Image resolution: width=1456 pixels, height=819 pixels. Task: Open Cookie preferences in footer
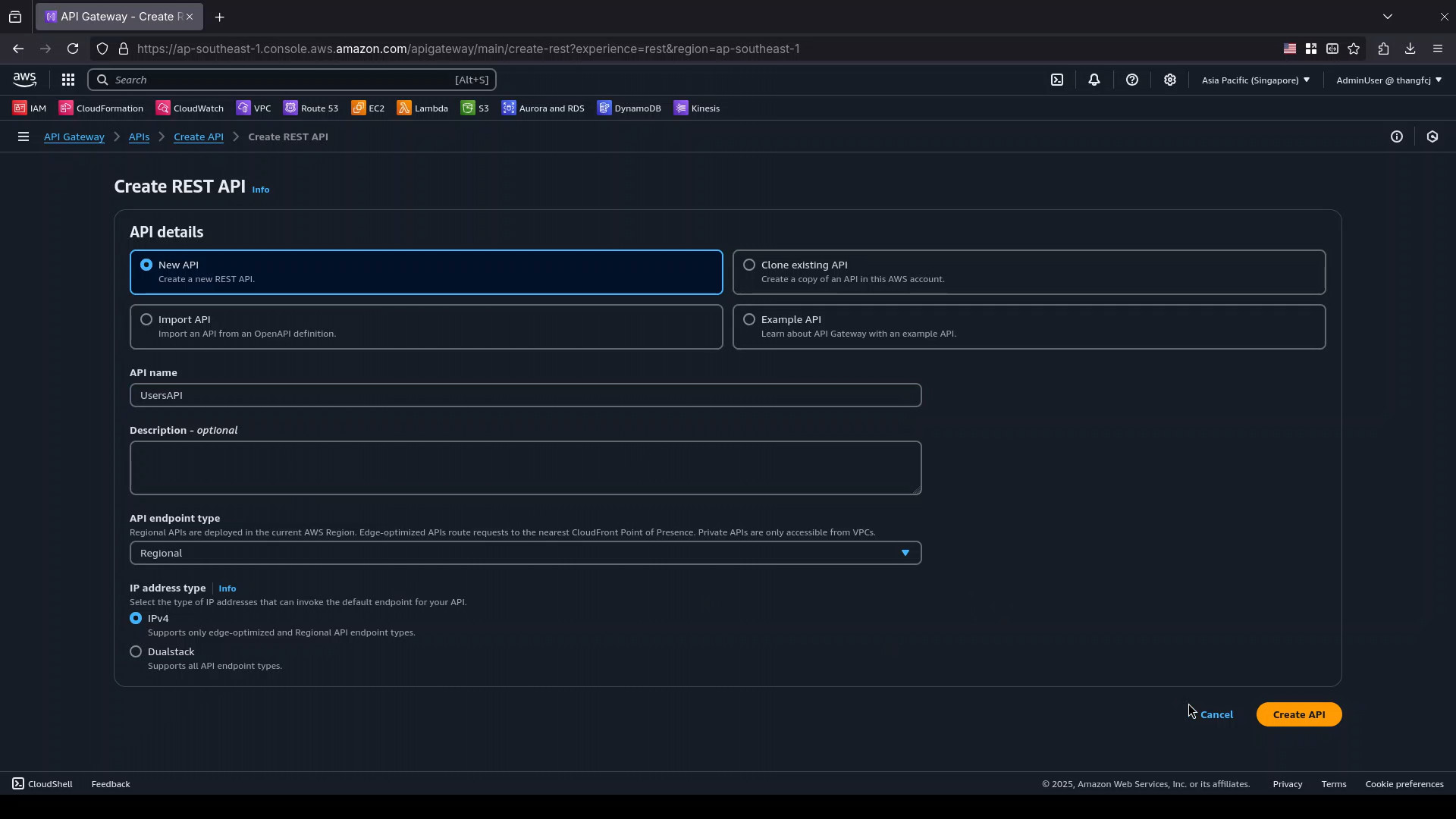click(1404, 784)
